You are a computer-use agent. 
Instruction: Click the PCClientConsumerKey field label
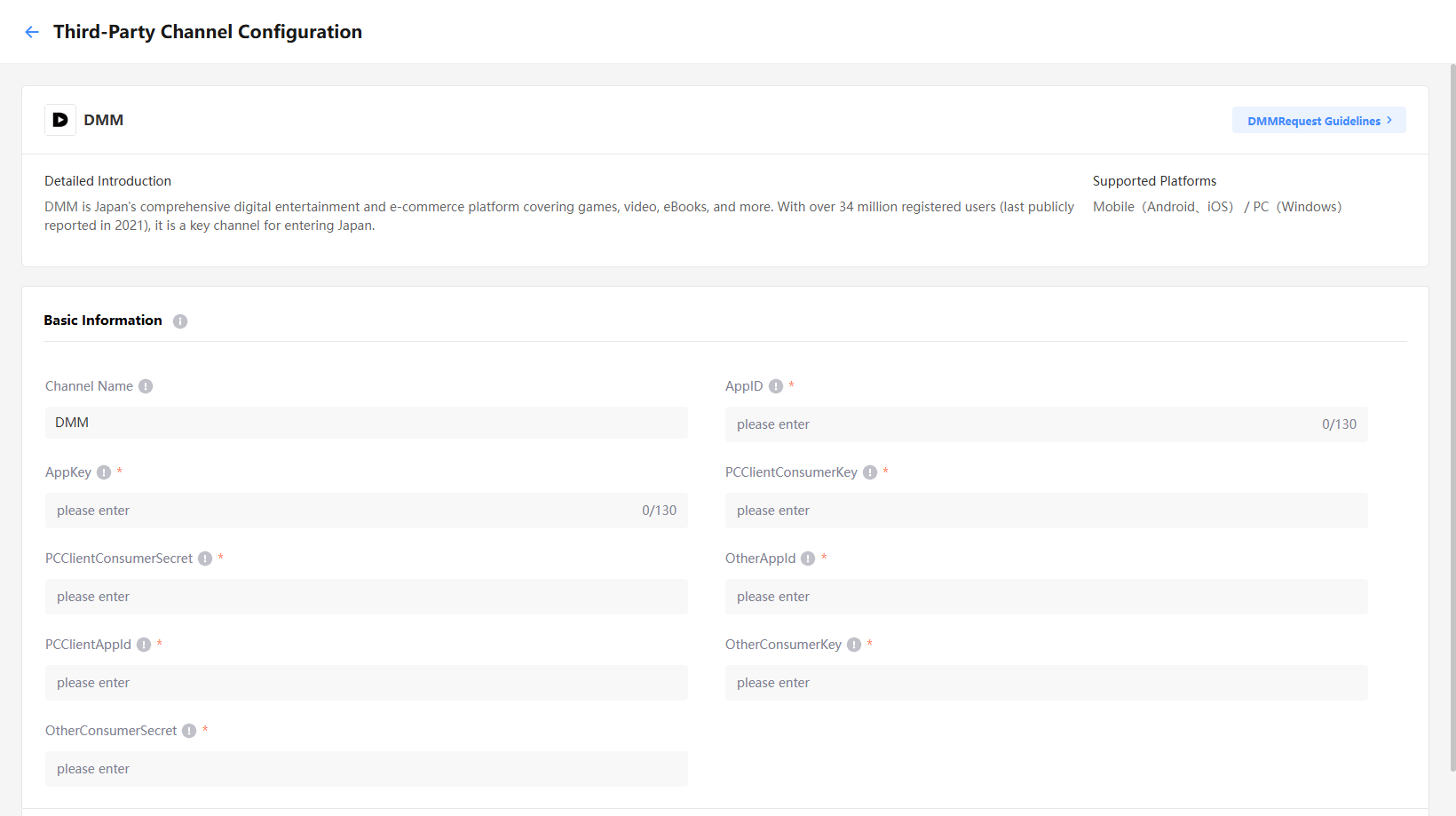click(791, 472)
